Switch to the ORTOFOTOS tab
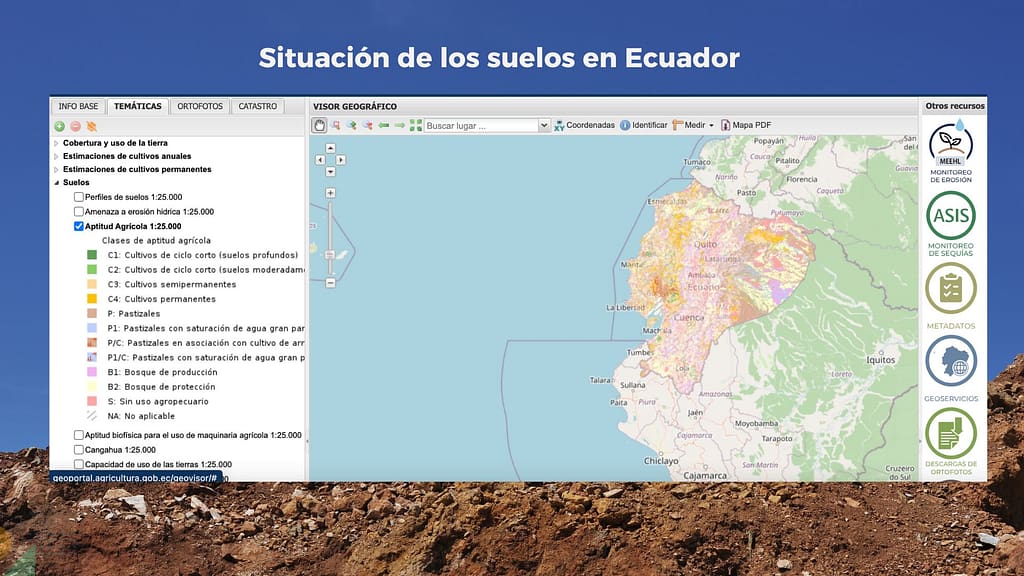Screen dimensions: 1024x576 pos(200,106)
